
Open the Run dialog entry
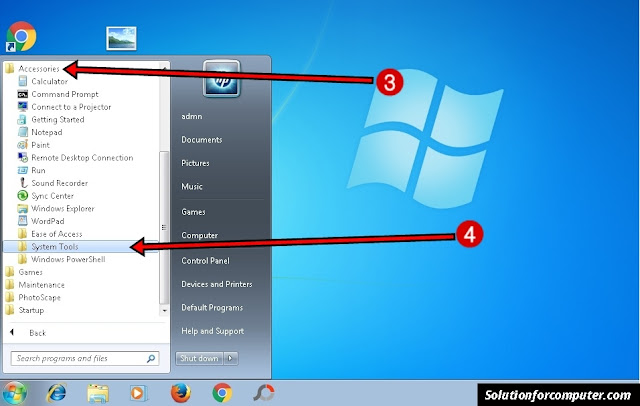pos(31,170)
